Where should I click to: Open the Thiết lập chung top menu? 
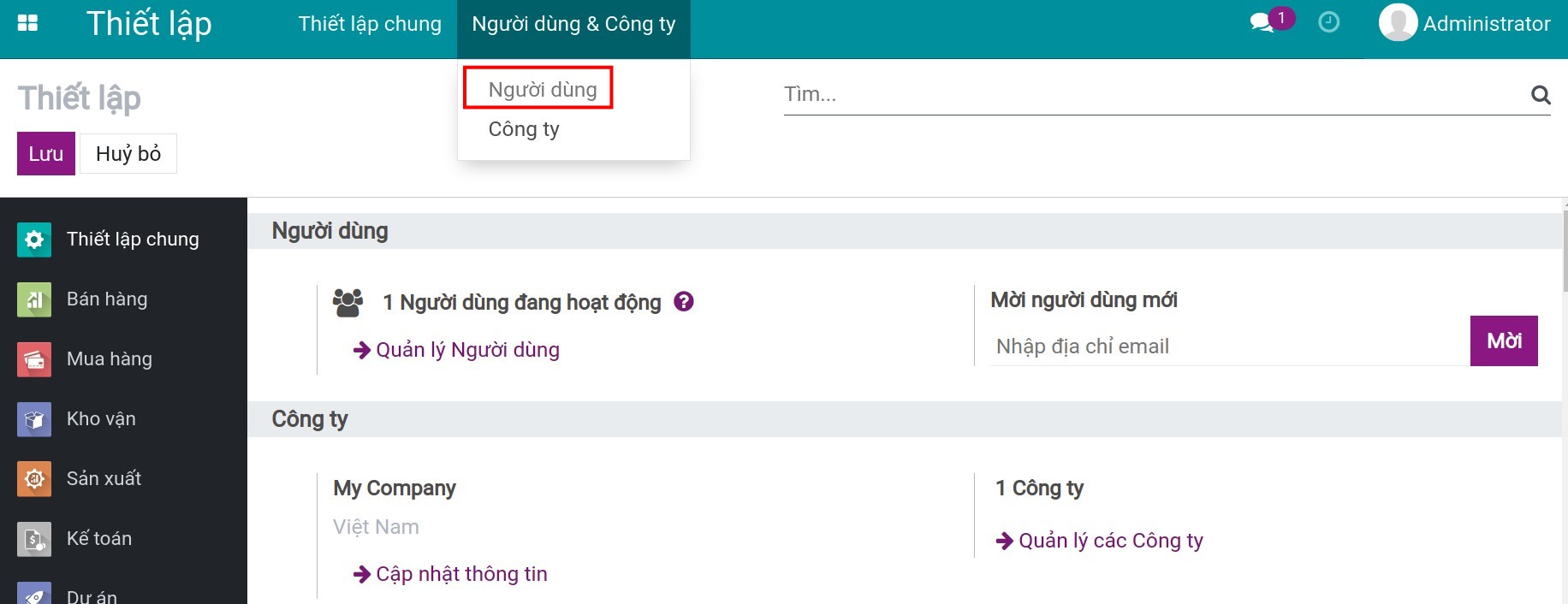(370, 24)
